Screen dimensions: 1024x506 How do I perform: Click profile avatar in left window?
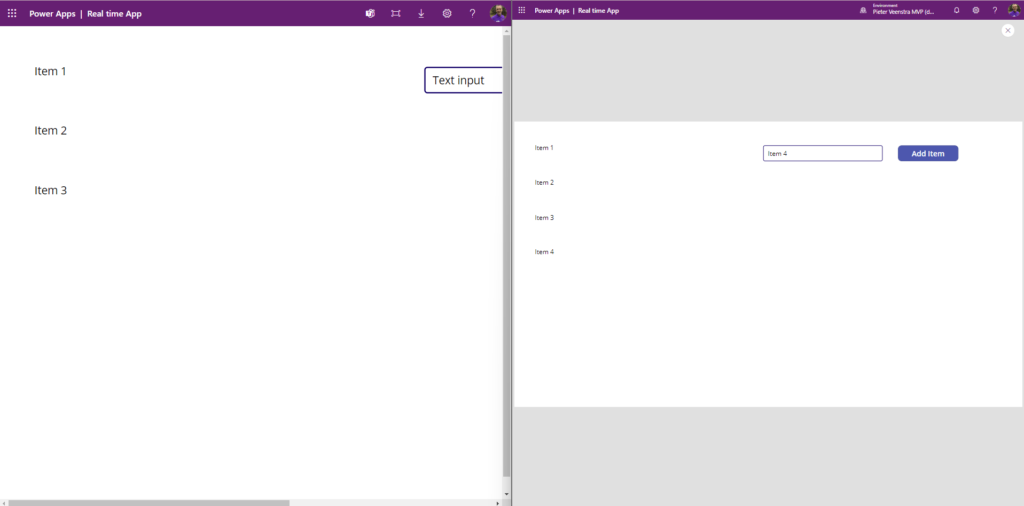pos(498,13)
